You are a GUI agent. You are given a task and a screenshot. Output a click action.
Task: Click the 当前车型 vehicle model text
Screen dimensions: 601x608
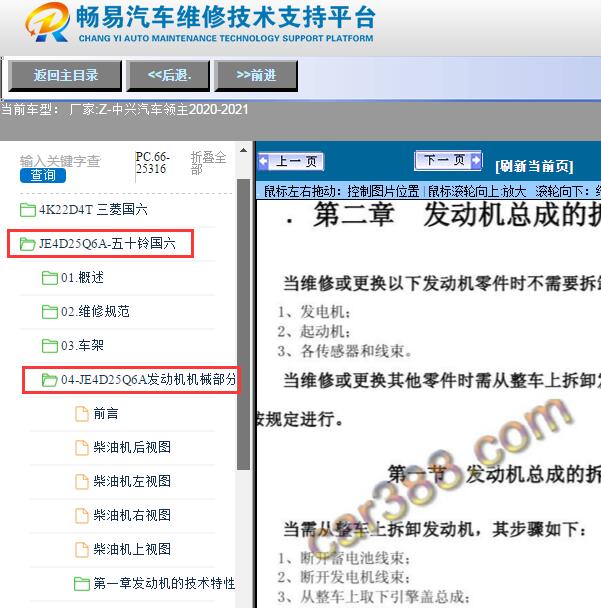pos(124,109)
